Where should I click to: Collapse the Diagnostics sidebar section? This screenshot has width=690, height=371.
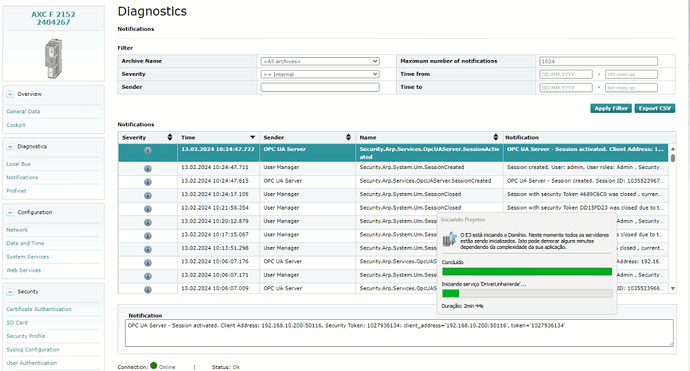(10, 147)
